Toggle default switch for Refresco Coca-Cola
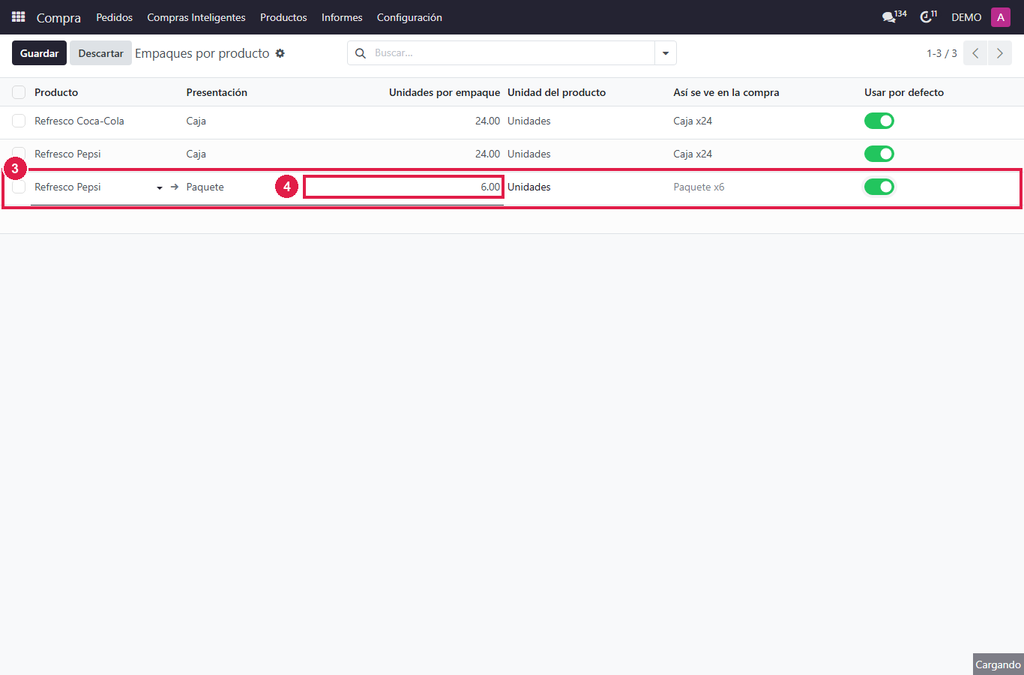This screenshot has height=675, width=1024. [x=879, y=121]
